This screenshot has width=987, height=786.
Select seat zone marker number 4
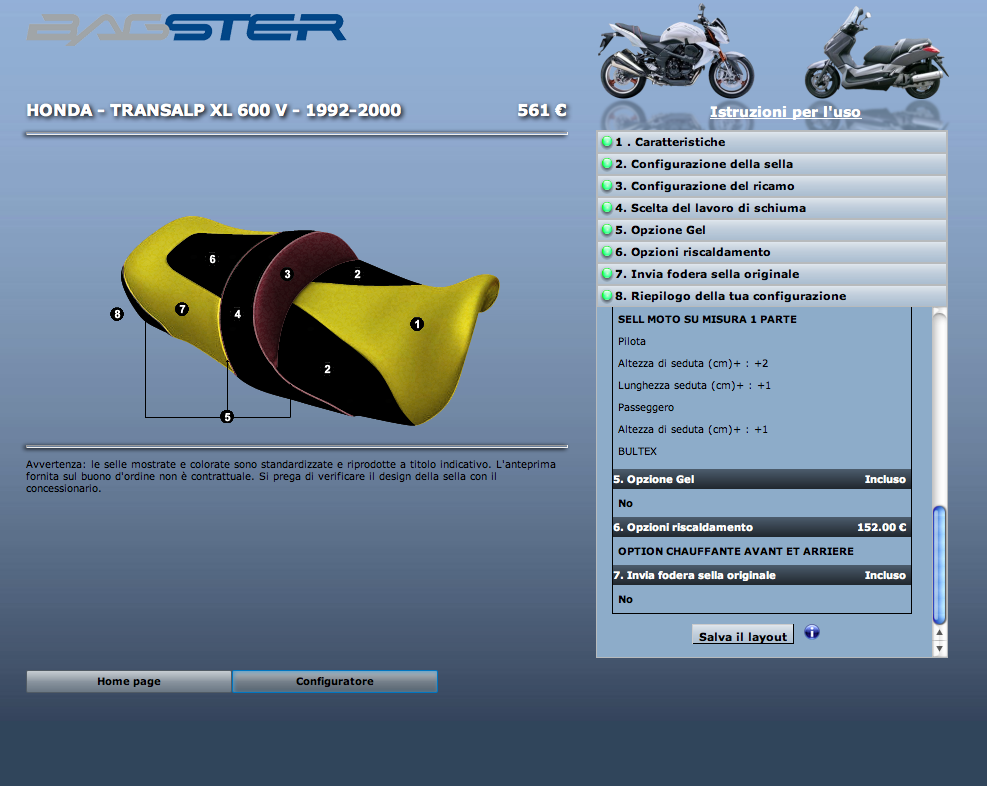pos(237,313)
